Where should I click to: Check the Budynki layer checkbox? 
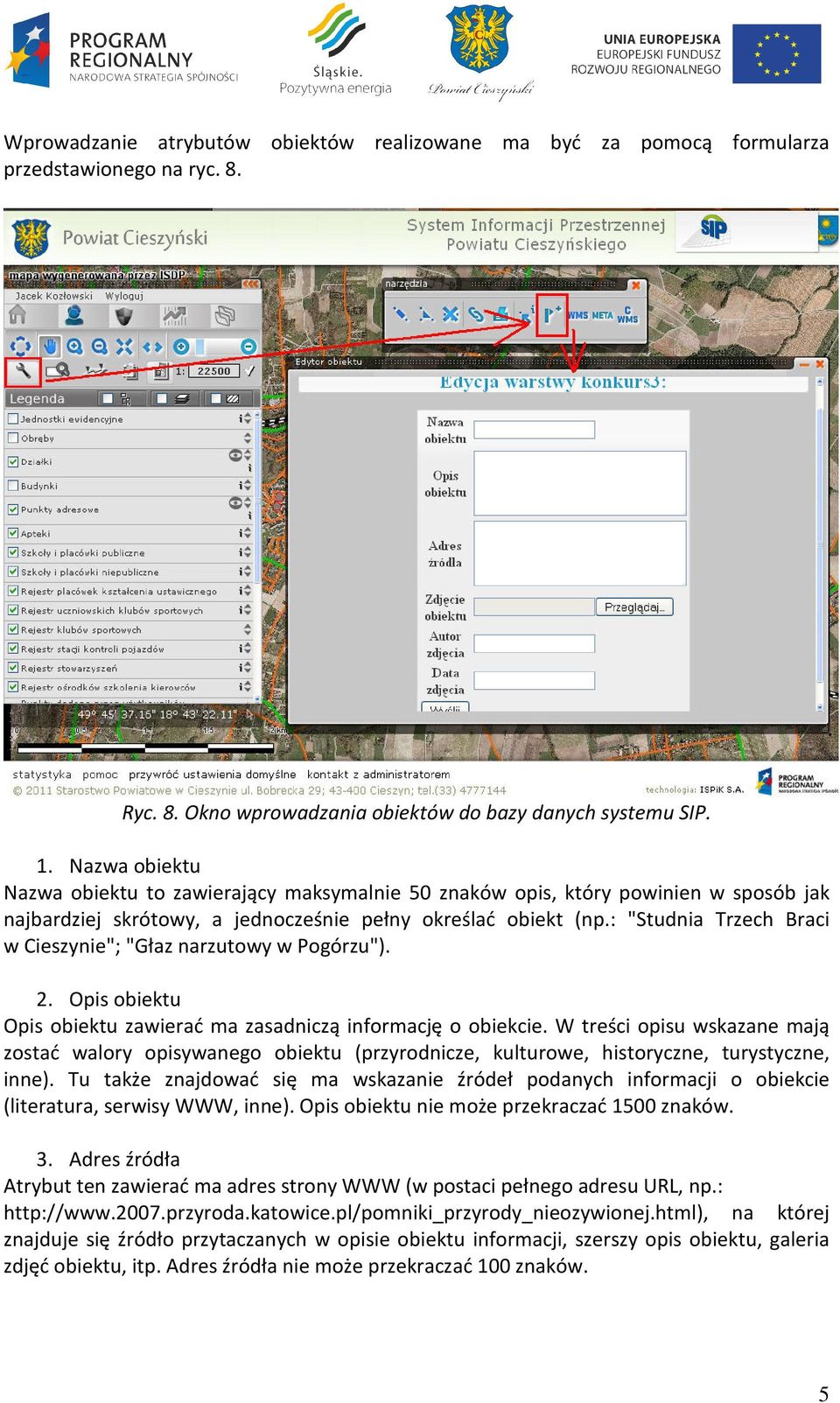(x=13, y=485)
